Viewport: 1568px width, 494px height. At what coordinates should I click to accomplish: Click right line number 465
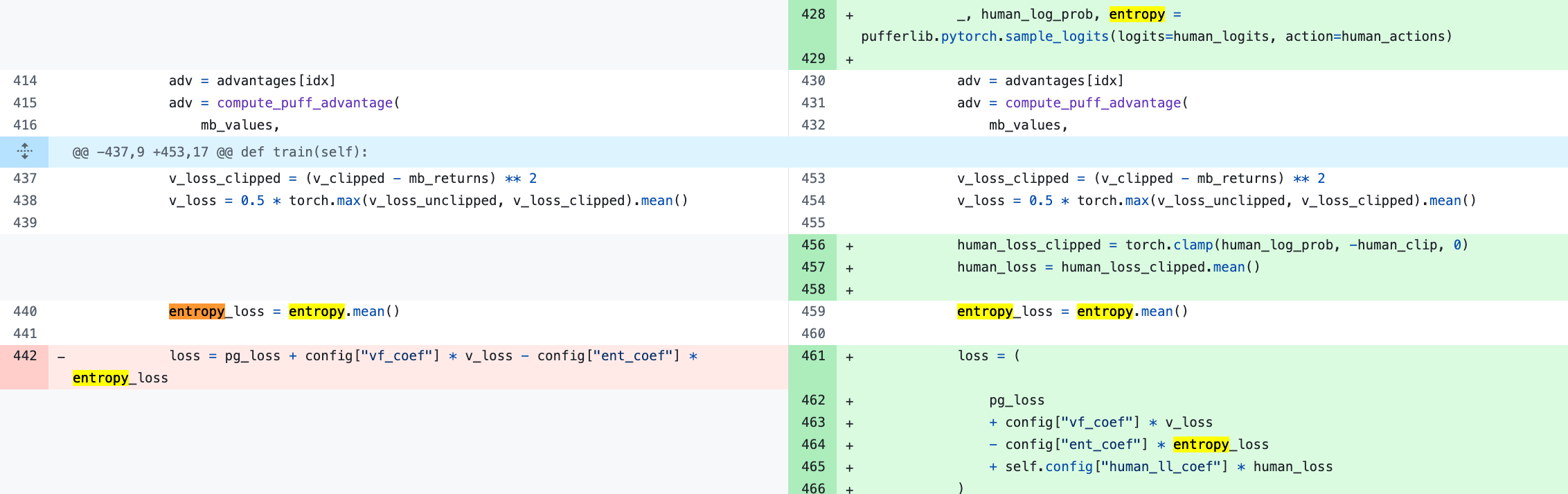point(813,466)
